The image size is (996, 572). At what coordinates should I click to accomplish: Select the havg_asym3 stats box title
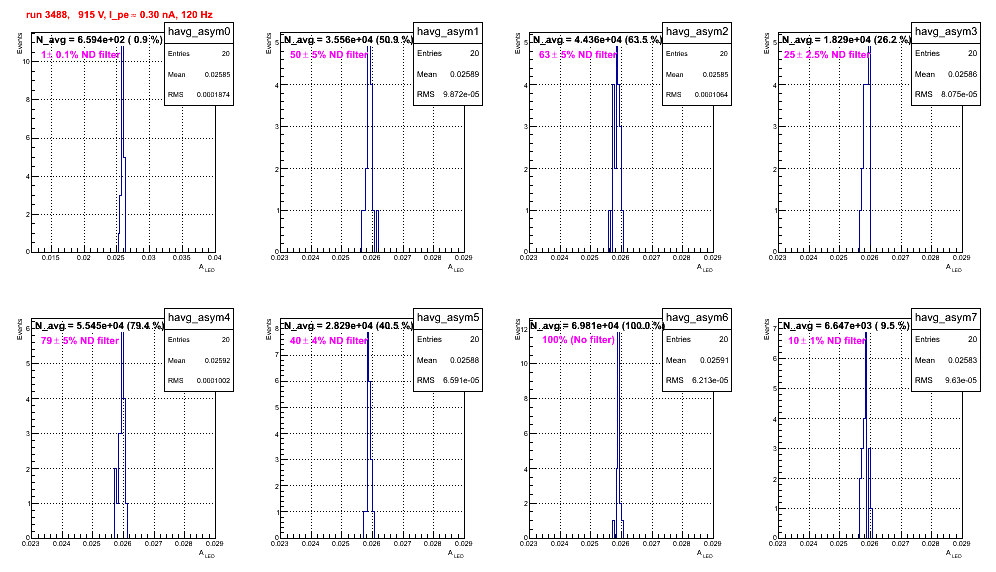(x=946, y=32)
